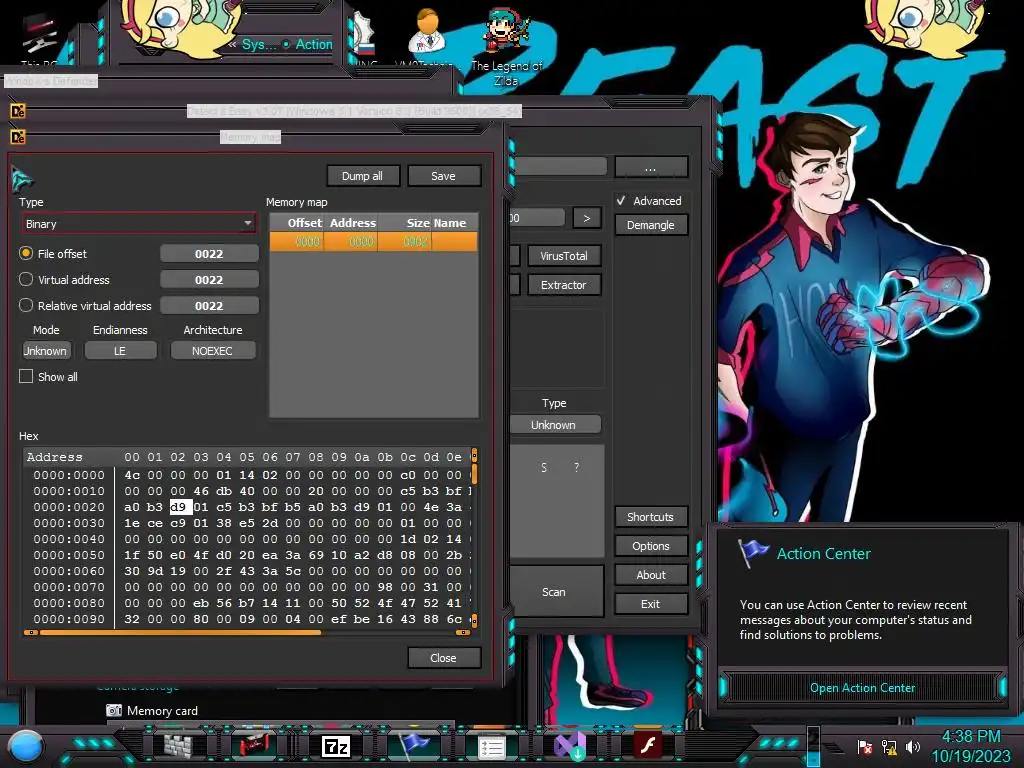Click the Dump all button
The image size is (1024, 768).
point(362,176)
